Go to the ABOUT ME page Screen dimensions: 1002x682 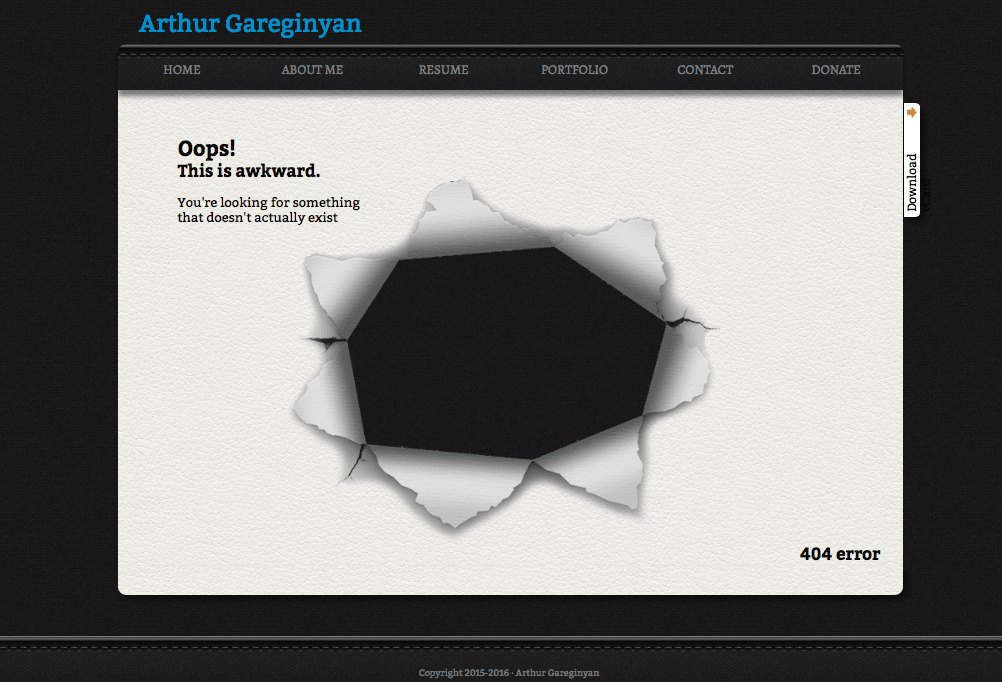coord(312,70)
